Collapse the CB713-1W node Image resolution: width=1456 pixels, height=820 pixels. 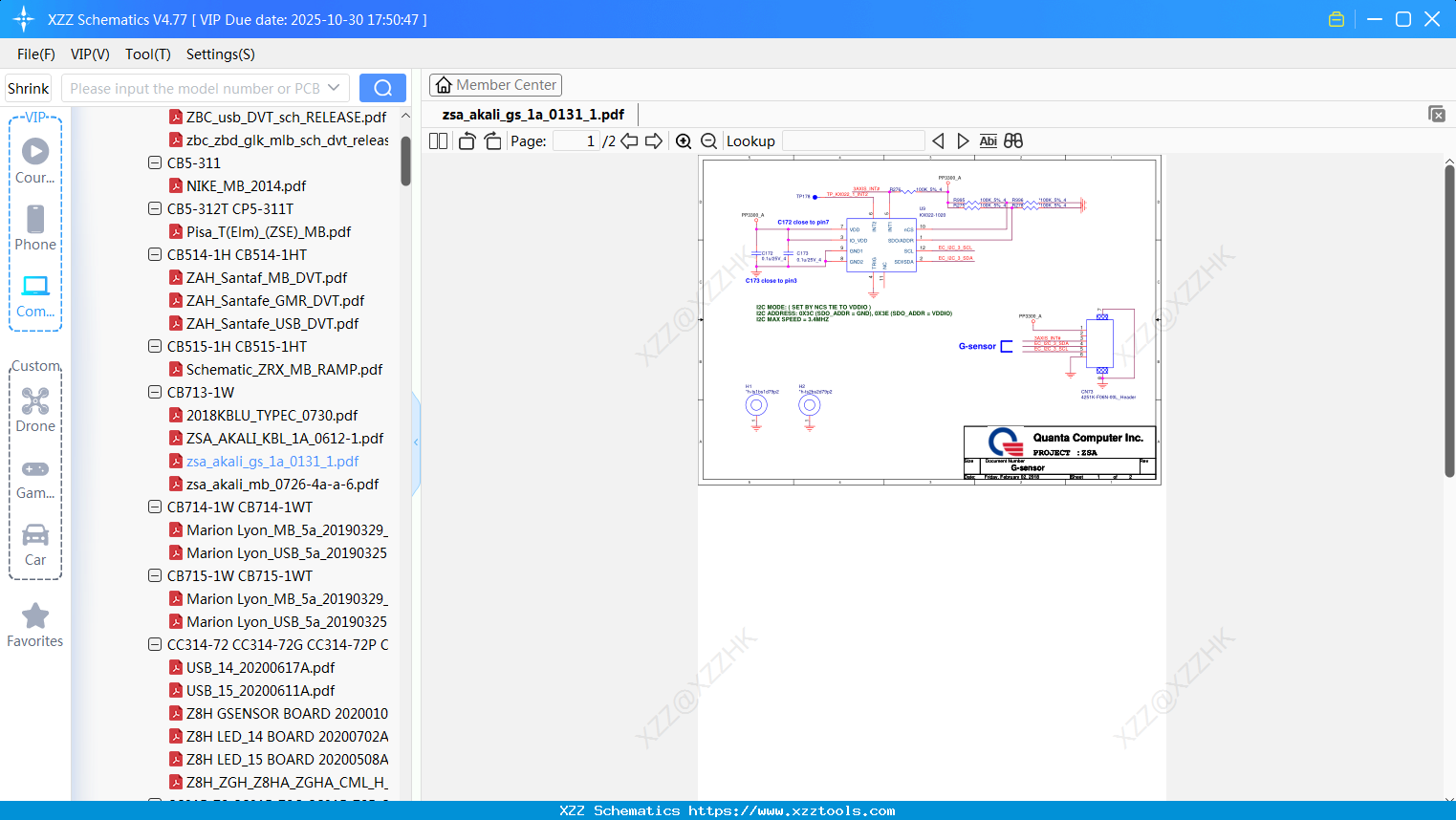click(x=155, y=392)
